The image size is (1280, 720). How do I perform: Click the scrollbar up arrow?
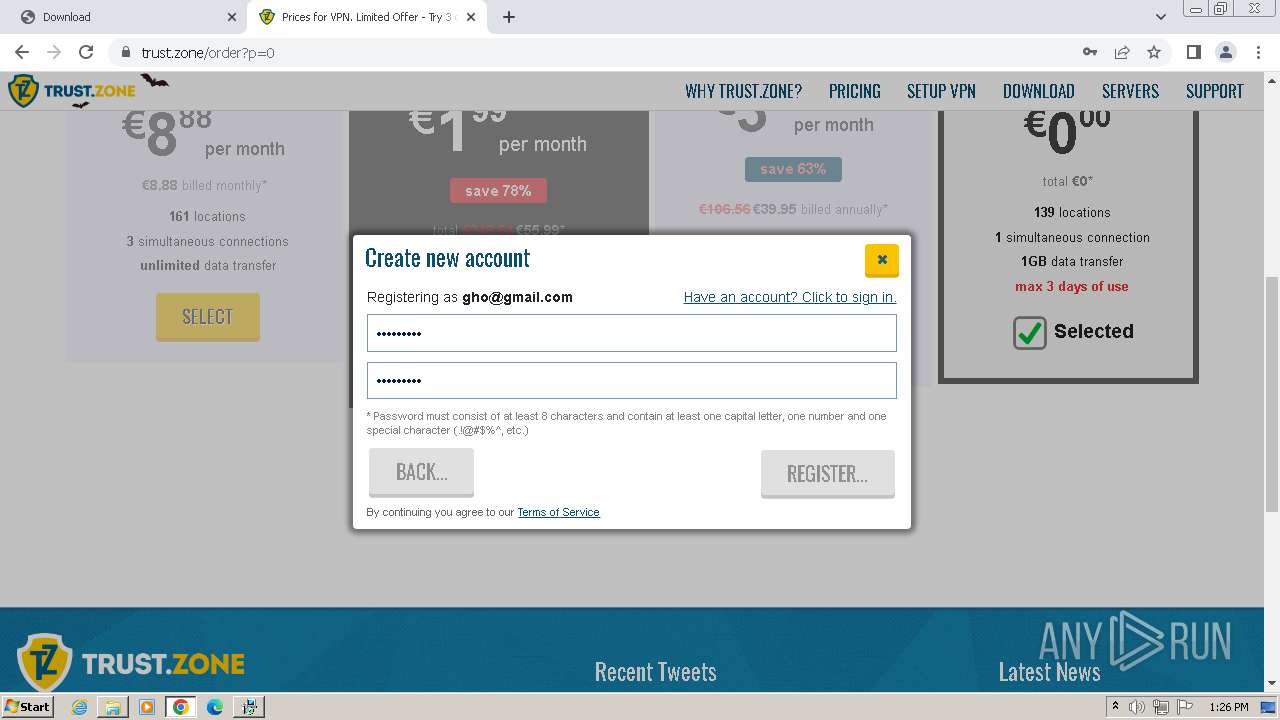tap(1272, 80)
